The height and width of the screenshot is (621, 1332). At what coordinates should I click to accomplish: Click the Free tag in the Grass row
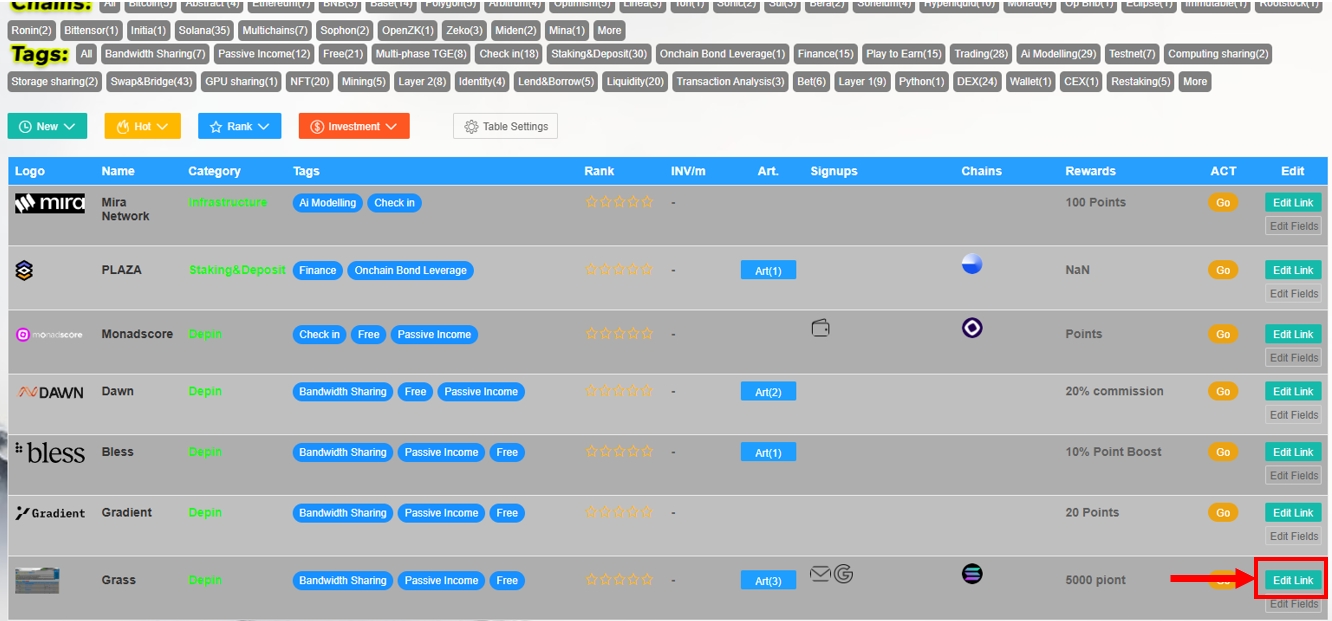pyautogui.click(x=507, y=581)
